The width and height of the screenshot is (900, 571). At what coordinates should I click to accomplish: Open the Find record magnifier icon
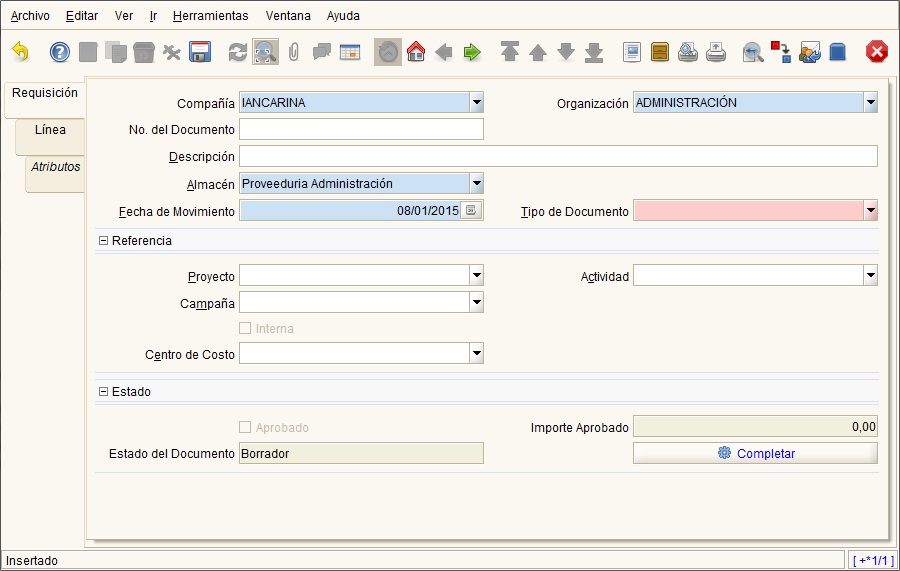[x=265, y=52]
